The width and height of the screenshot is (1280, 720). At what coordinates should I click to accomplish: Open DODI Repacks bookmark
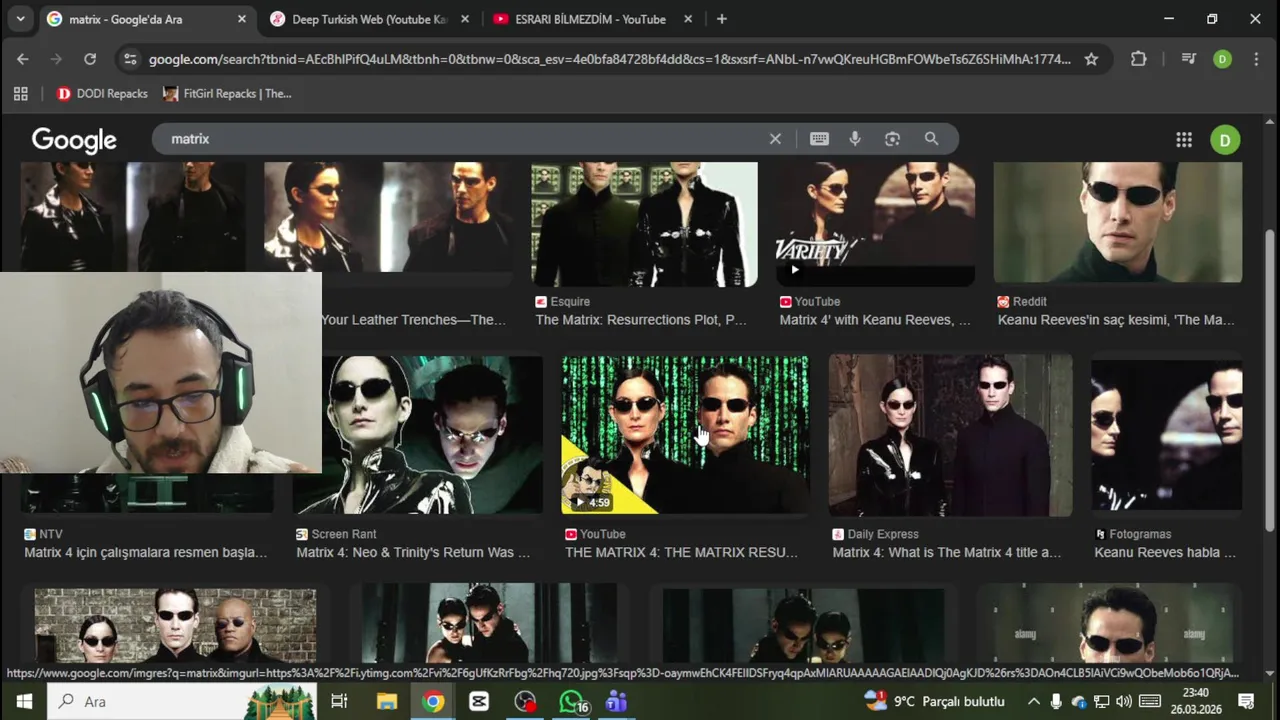click(102, 93)
